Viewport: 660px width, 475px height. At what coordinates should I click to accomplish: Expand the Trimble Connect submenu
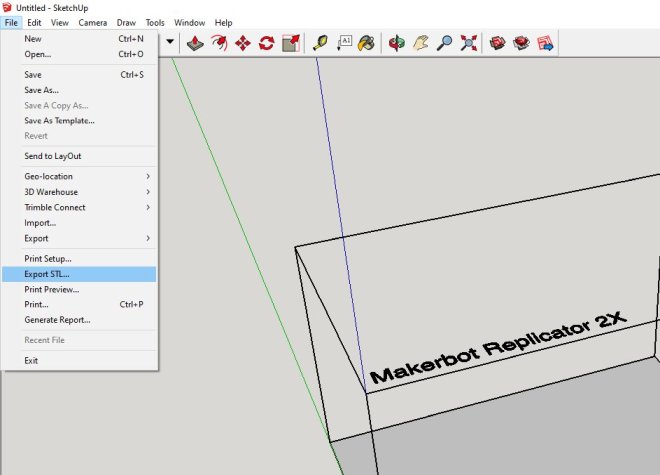coord(79,208)
